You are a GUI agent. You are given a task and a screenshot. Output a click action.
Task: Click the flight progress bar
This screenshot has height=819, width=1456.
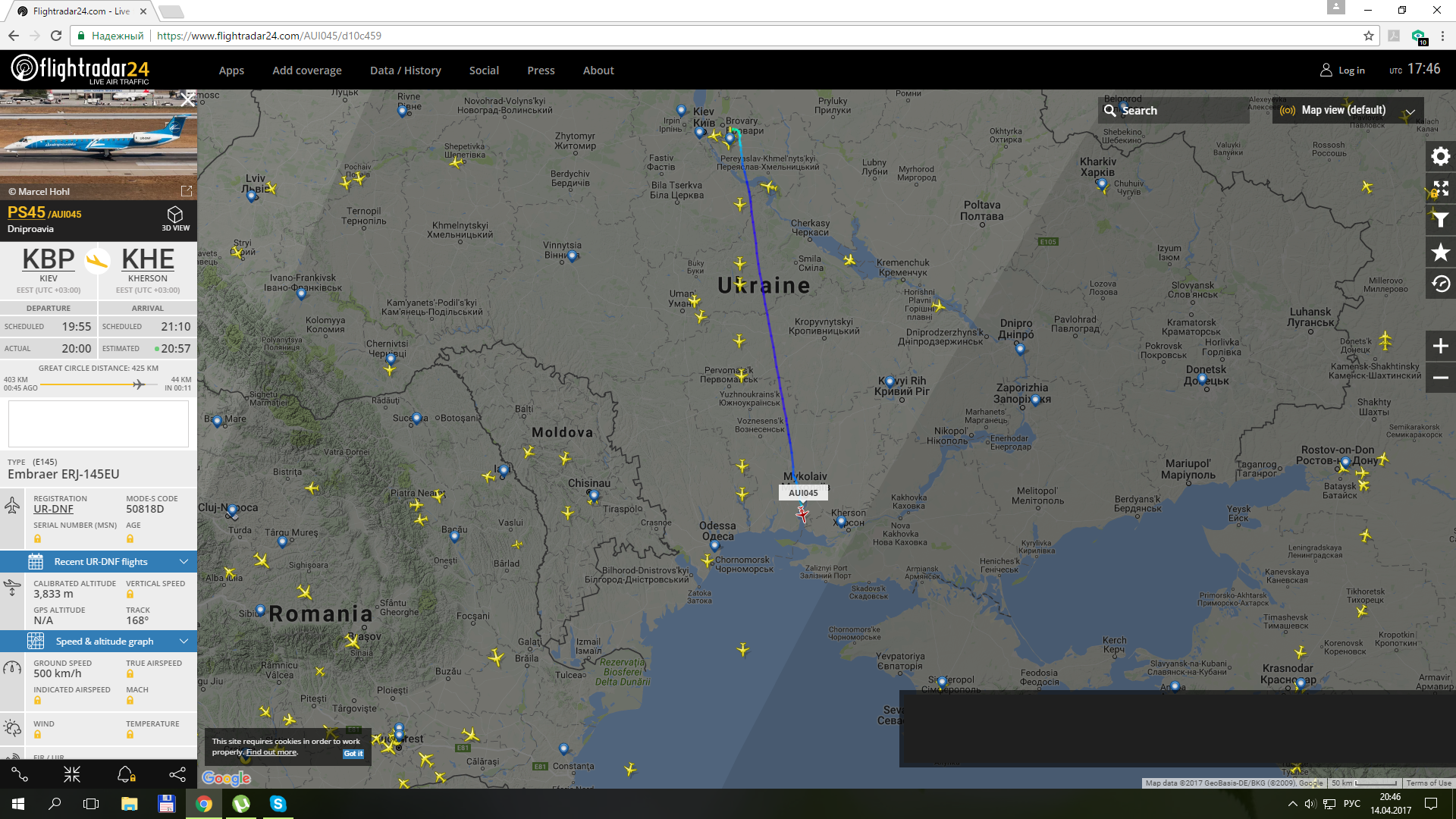(99, 384)
